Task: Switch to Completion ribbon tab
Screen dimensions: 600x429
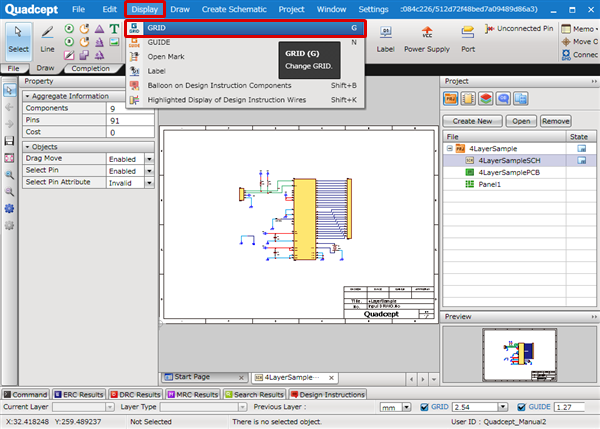Action: click(x=91, y=69)
